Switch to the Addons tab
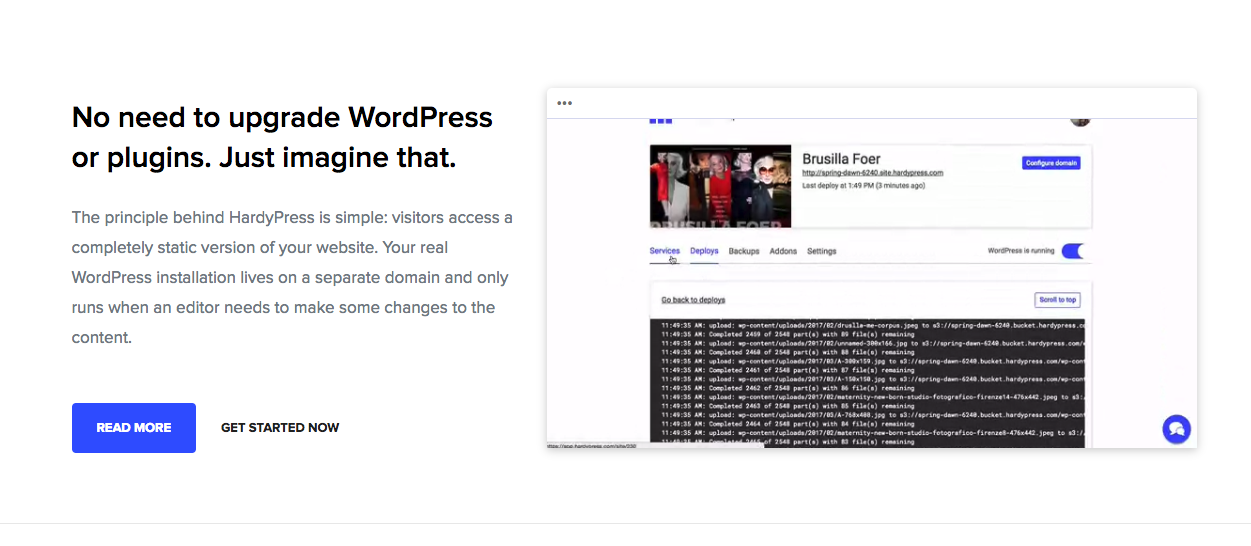Viewport: 1251px width, 546px height. point(783,251)
